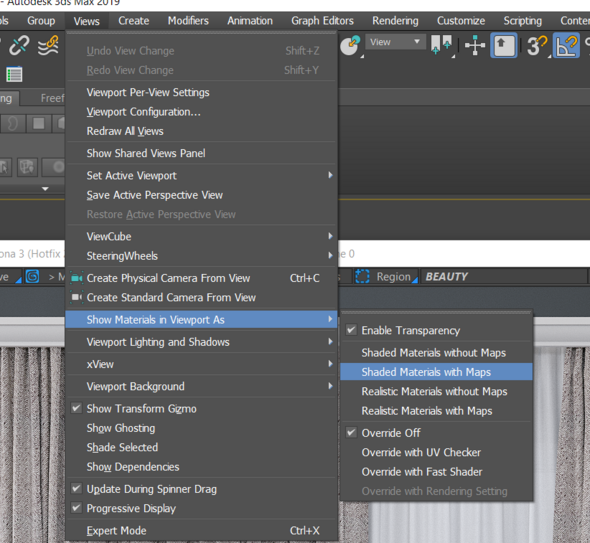Toggle Progressive Display option
Image resolution: width=590 pixels, height=543 pixels.
coord(201,508)
